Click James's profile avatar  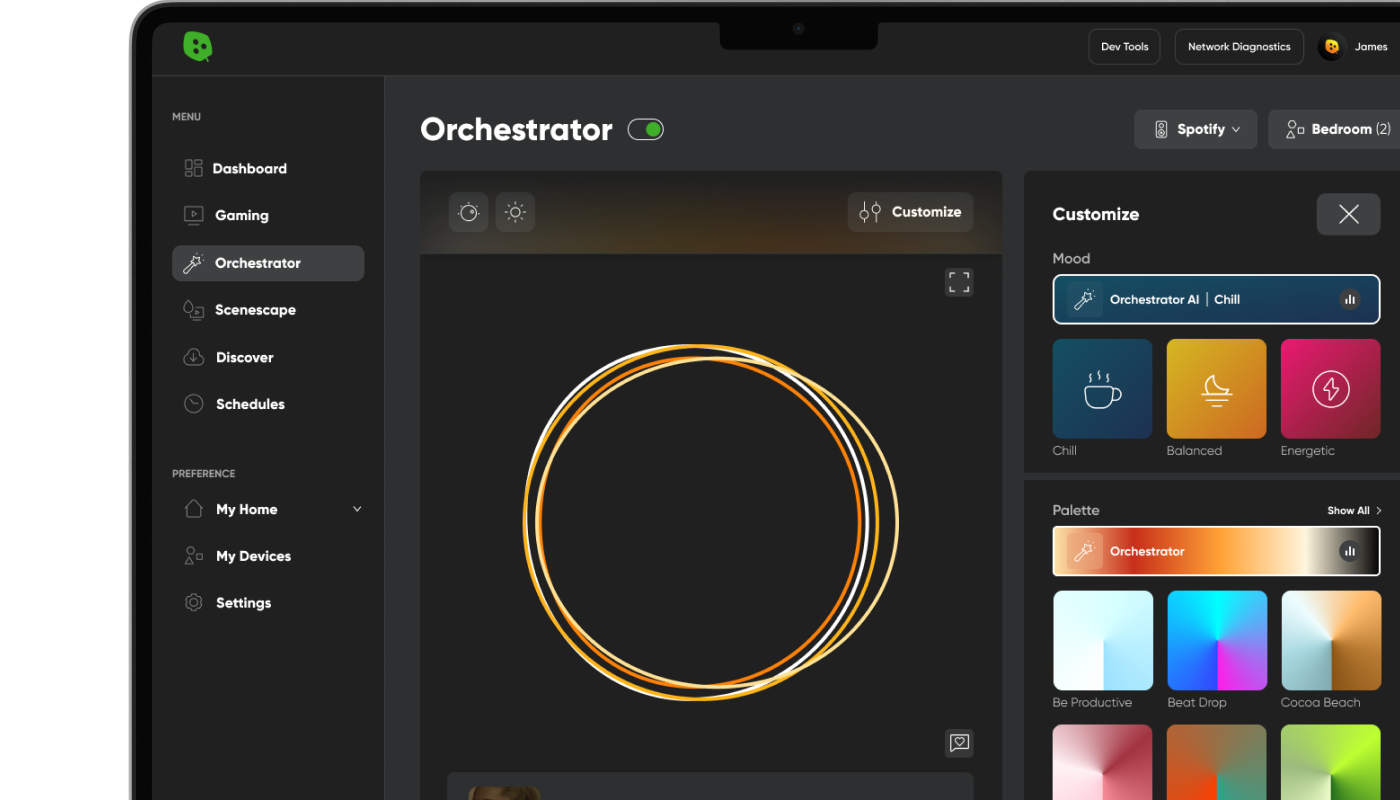click(1332, 47)
